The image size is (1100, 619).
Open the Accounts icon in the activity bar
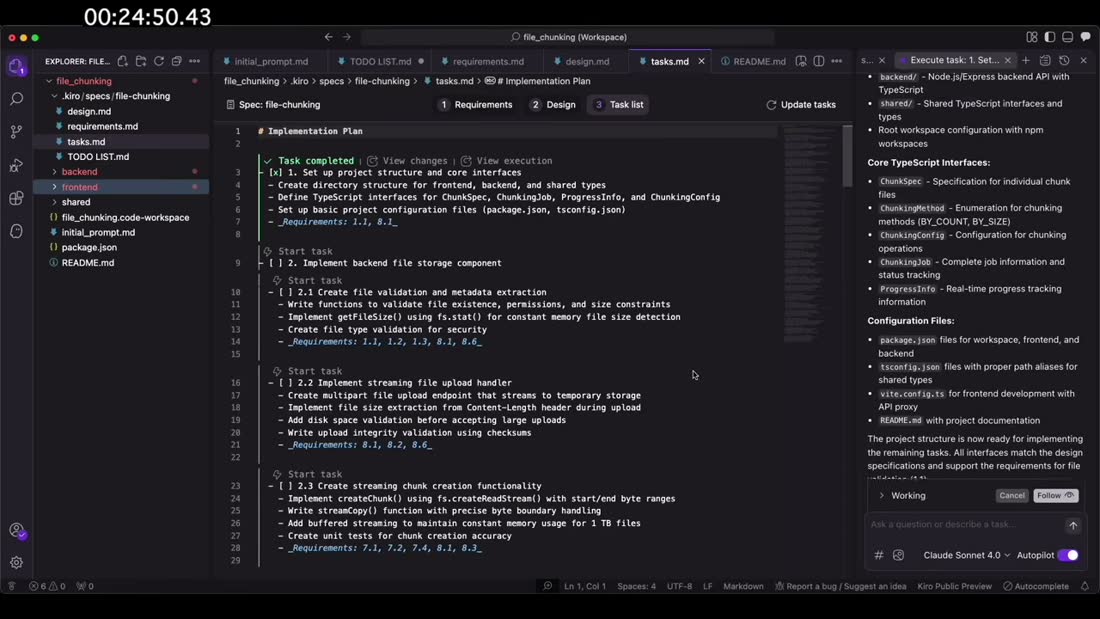18,531
